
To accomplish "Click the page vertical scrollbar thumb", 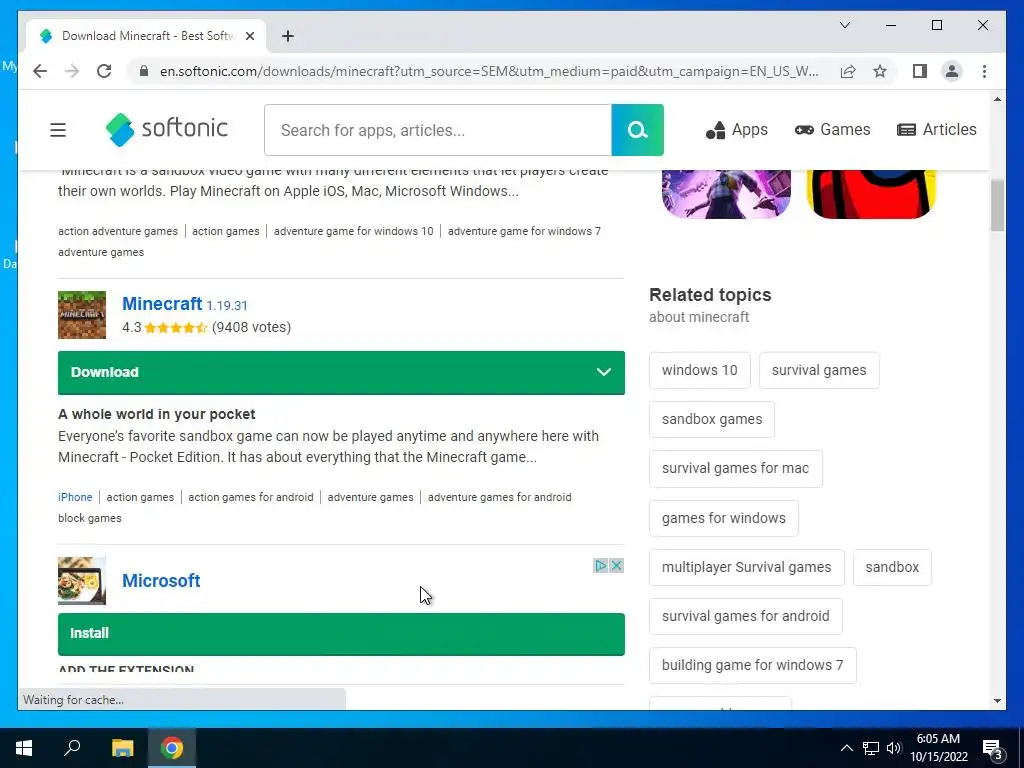I will [x=997, y=206].
